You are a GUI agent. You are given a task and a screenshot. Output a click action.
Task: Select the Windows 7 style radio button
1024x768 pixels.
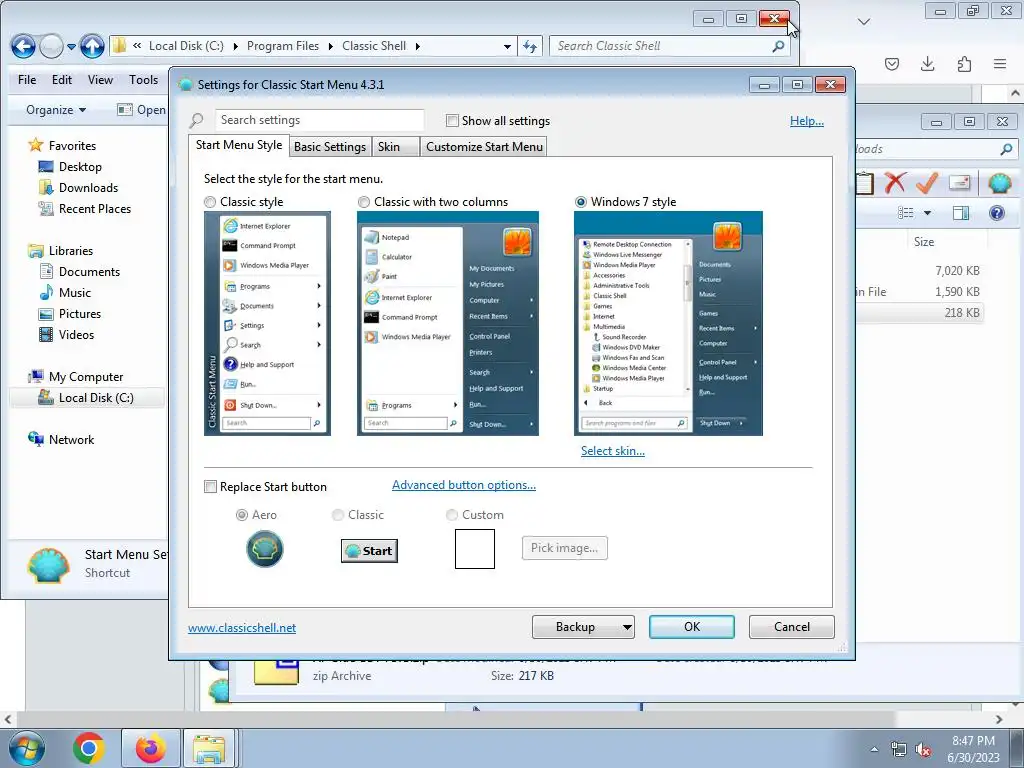tap(581, 202)
